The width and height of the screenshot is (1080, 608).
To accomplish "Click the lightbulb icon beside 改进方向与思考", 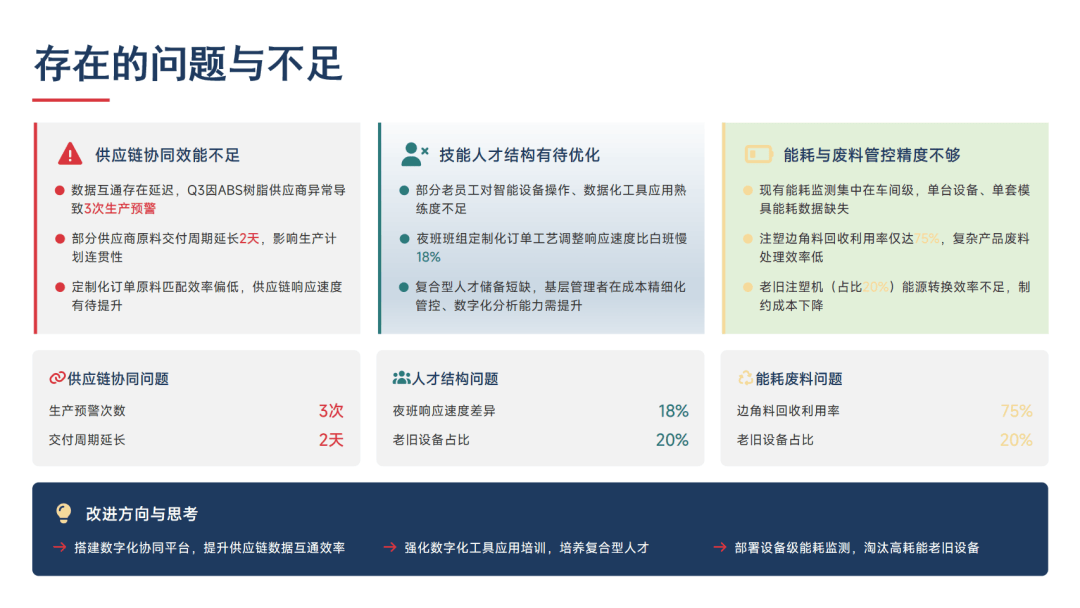I will 64,513.
